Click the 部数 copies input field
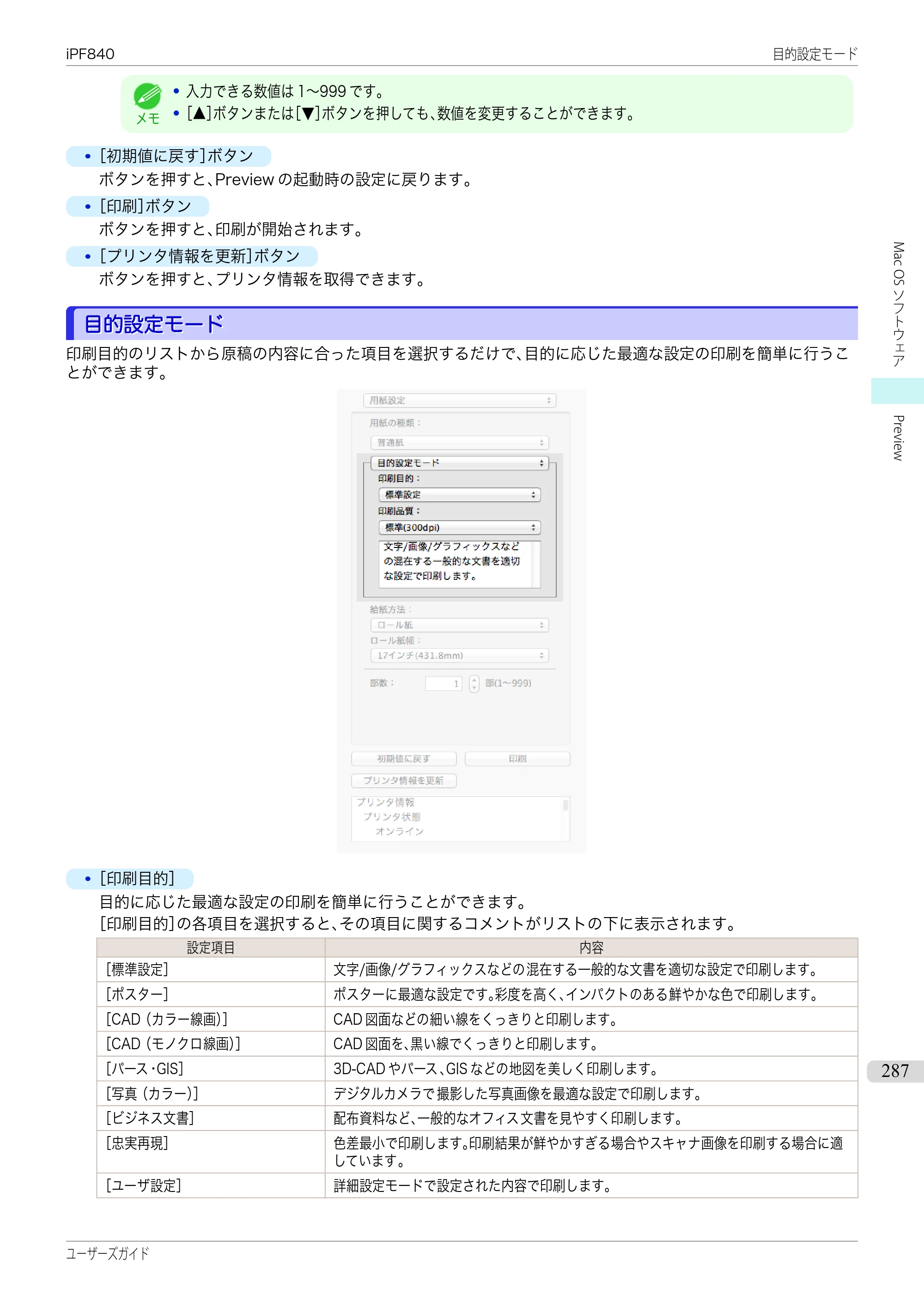Viewport: 924px width, 1307px height. [x=444, y=683]
